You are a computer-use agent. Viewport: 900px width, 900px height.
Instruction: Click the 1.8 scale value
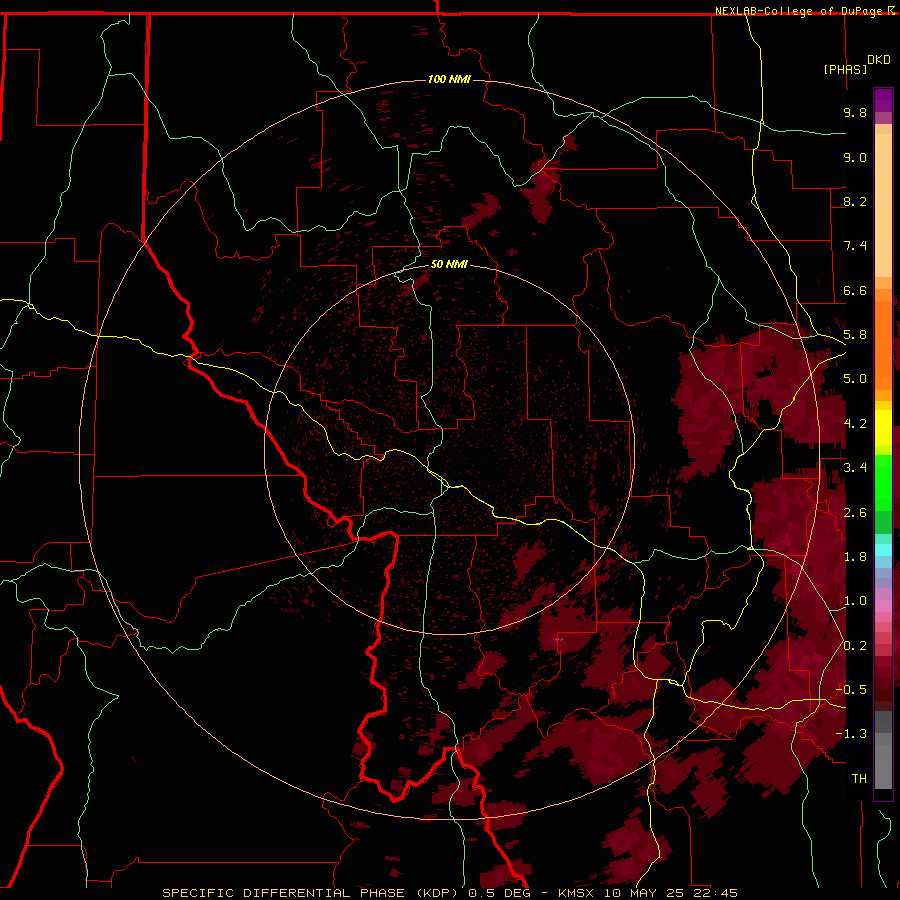(x=855, y=557)
